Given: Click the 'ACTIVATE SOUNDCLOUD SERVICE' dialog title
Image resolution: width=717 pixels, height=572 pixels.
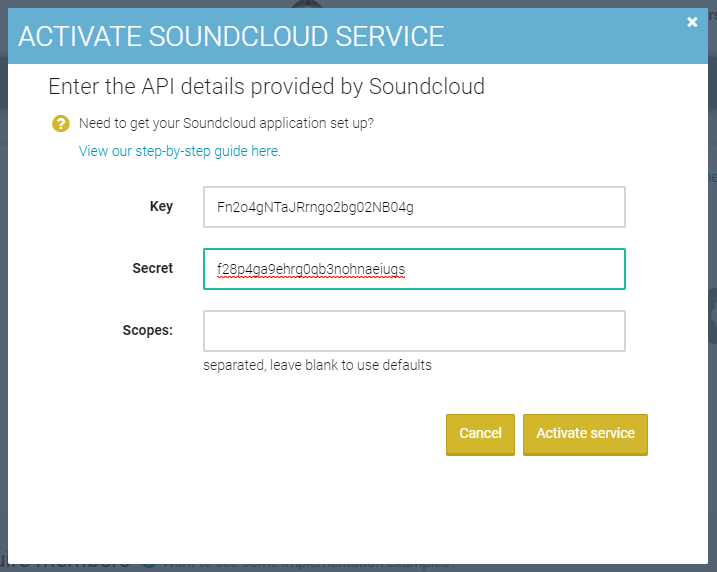Looking at the screenshot, I should (x=231, y=37).
